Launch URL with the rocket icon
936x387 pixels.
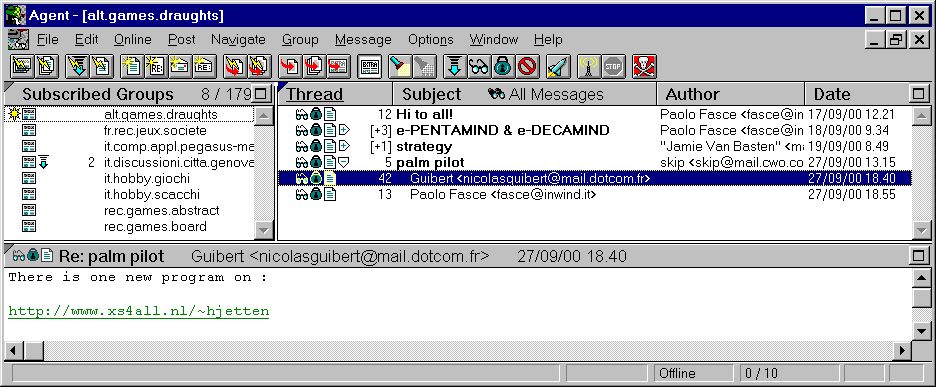558,66
